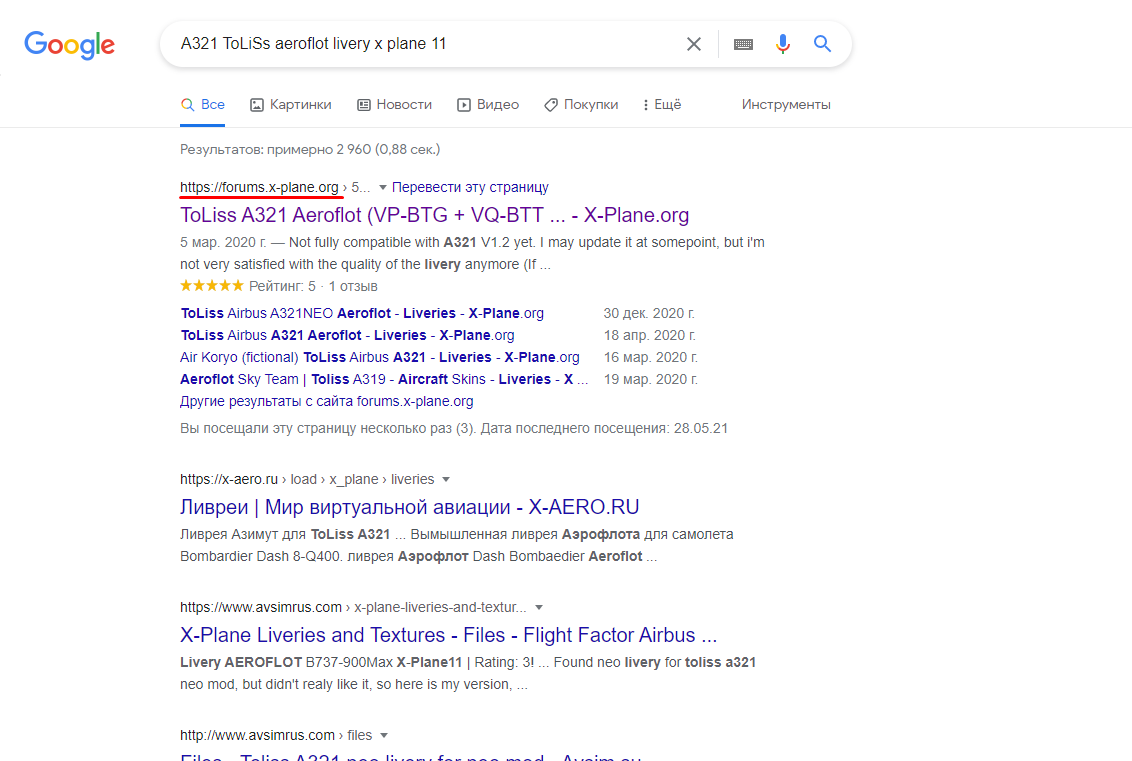1132x761 pixels.
Task: Open Air Koryo (fictional) ToLiss sitelink
Action: pyautogui.click(x=380, y=357)
